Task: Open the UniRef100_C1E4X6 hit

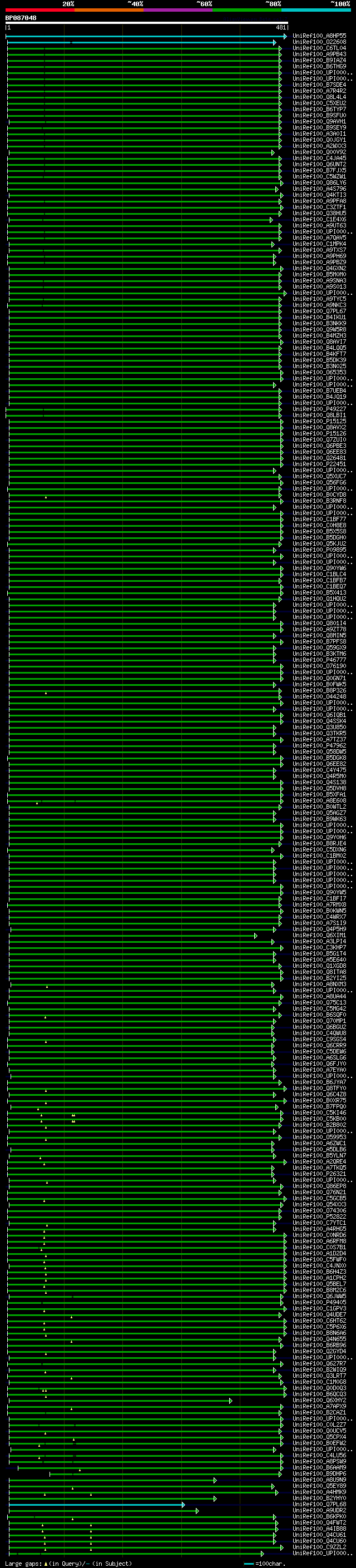Action: coord(319,219)
